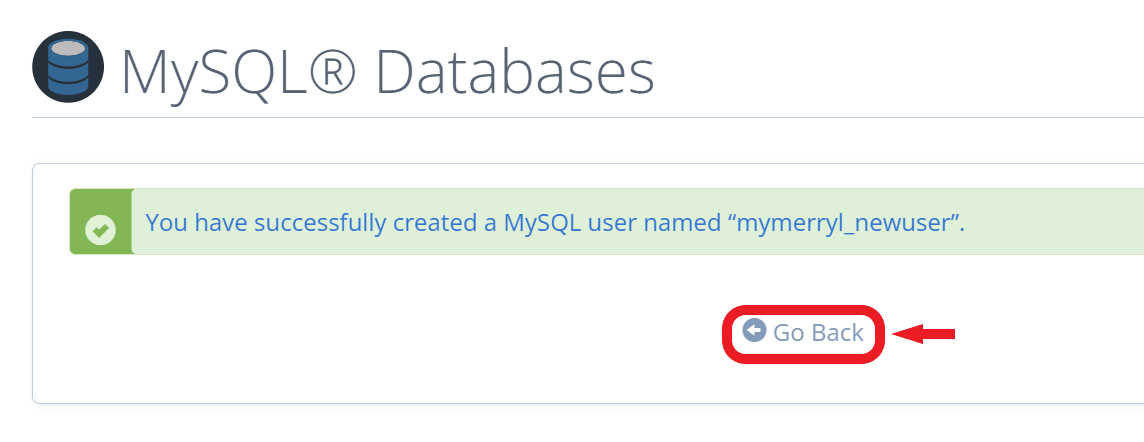Click the MySQL® Databases page heading
The image size is (1144, 442).
coord(387,72)
